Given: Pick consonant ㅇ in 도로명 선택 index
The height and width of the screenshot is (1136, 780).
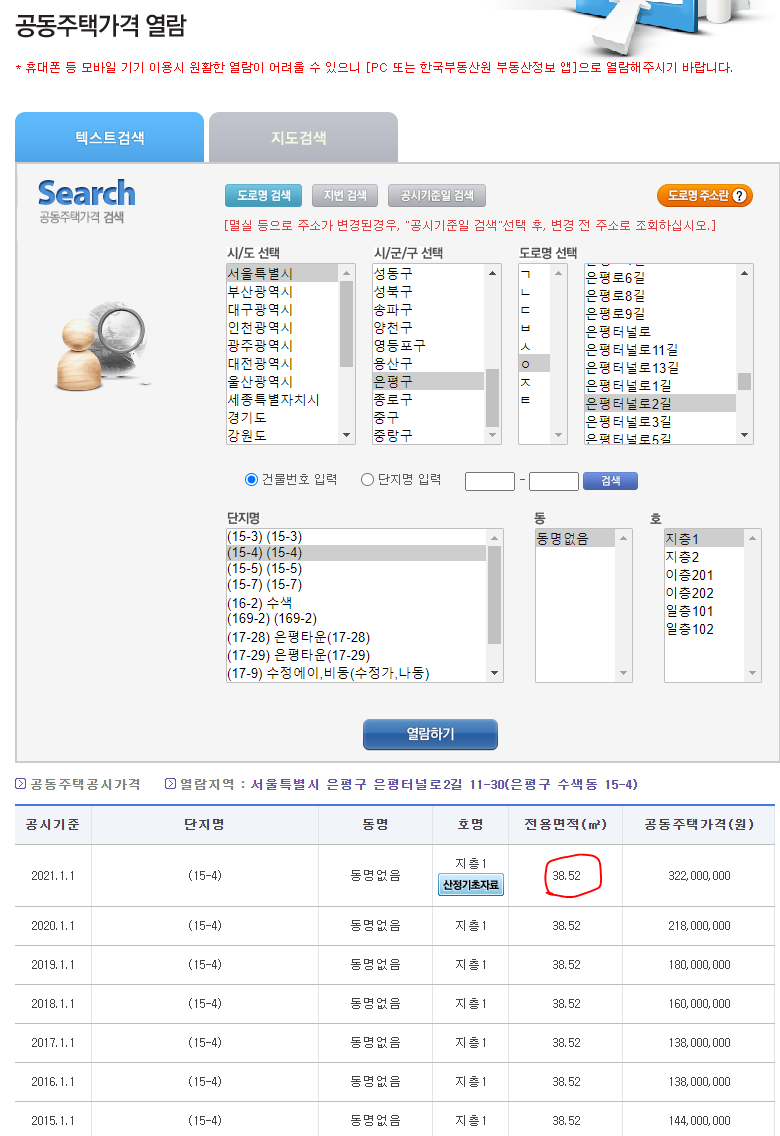Looking at the screenshot, I should [x=534, y=364].
